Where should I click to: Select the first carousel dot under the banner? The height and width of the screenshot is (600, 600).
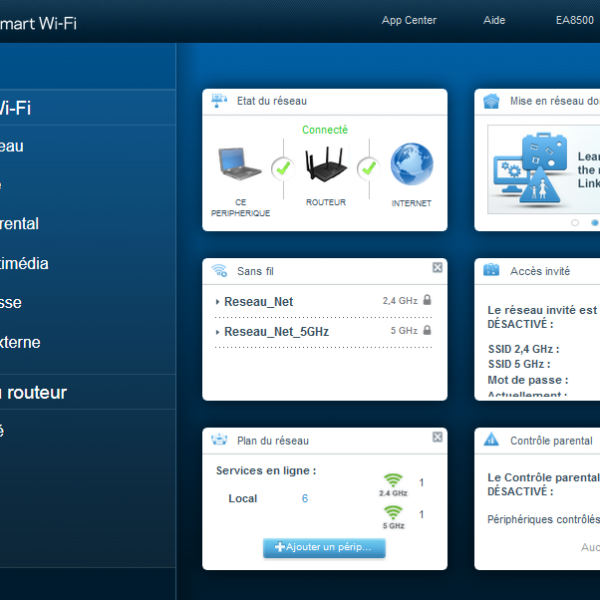click(x=575, y=222)
